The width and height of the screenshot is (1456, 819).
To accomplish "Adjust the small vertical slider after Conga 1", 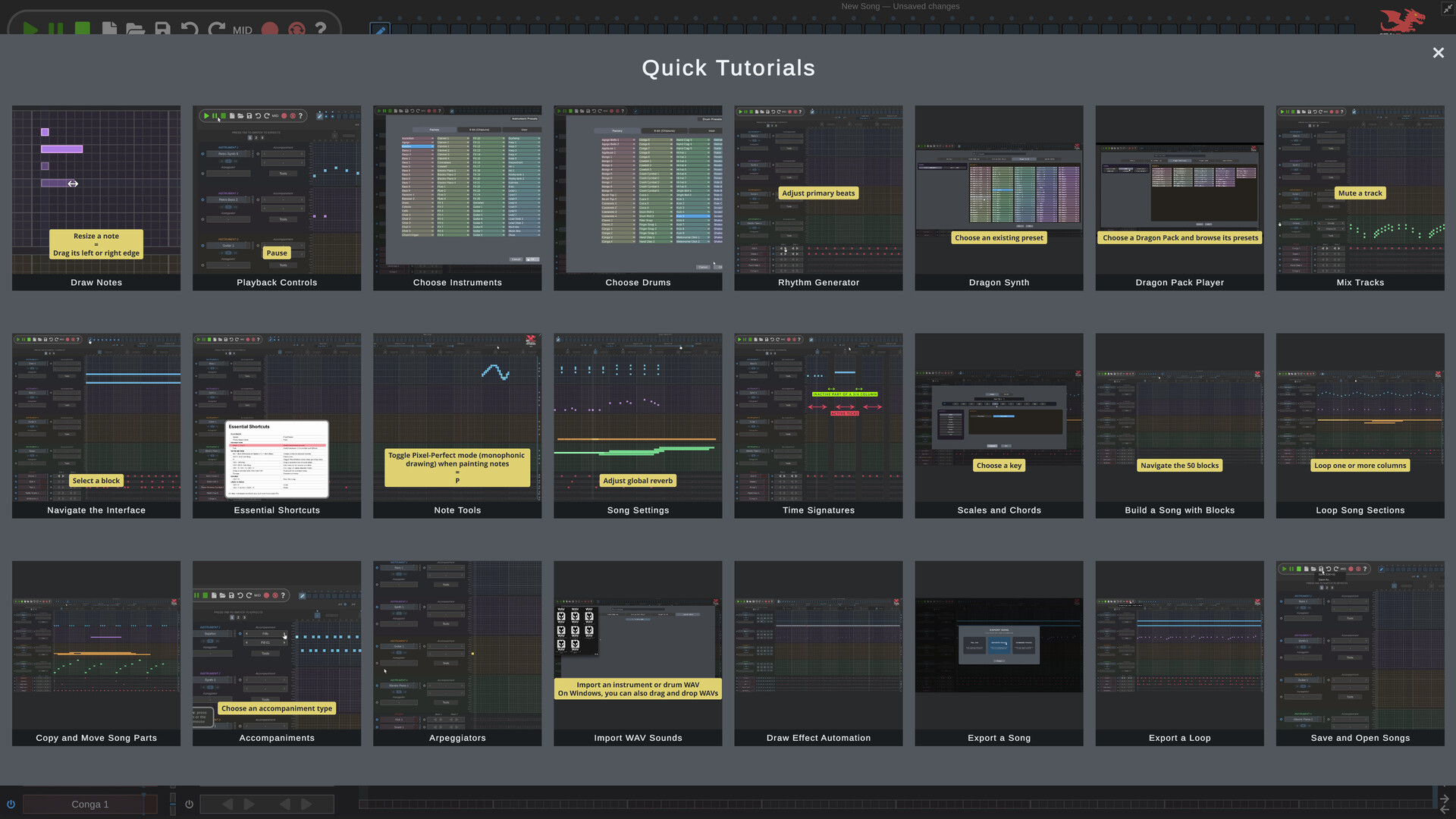I will pos(173,804).
